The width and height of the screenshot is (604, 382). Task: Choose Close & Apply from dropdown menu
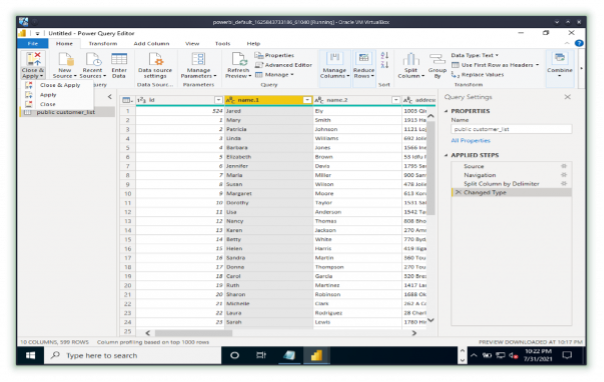coord(57,85)
